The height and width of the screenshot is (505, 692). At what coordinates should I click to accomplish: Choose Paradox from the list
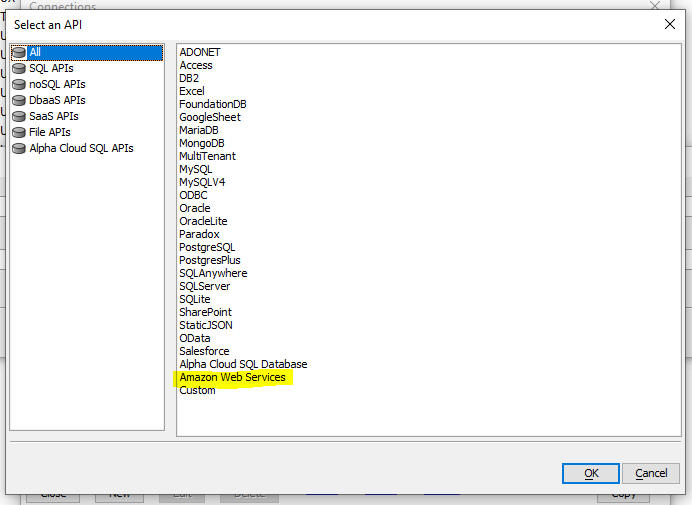(199, 234)
